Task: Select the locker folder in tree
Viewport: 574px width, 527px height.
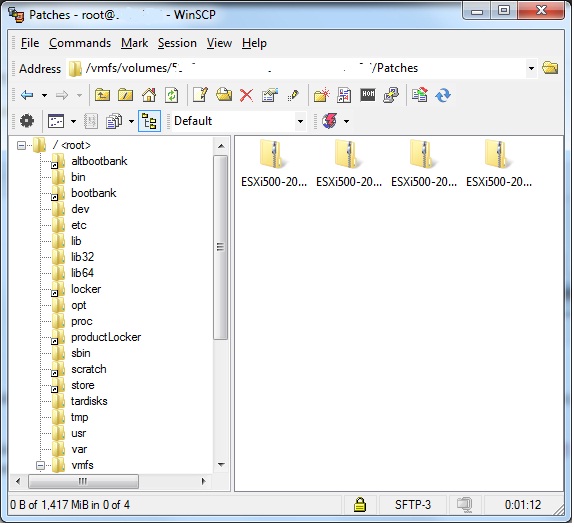Action: [86, 289]
